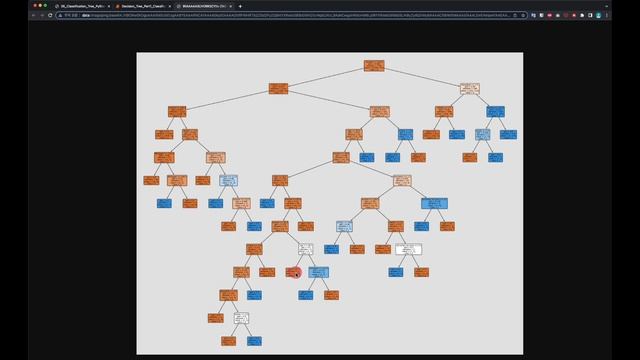Click the root node of the decision tree
This screenshot has width=640, height=360.
point(374,66)
